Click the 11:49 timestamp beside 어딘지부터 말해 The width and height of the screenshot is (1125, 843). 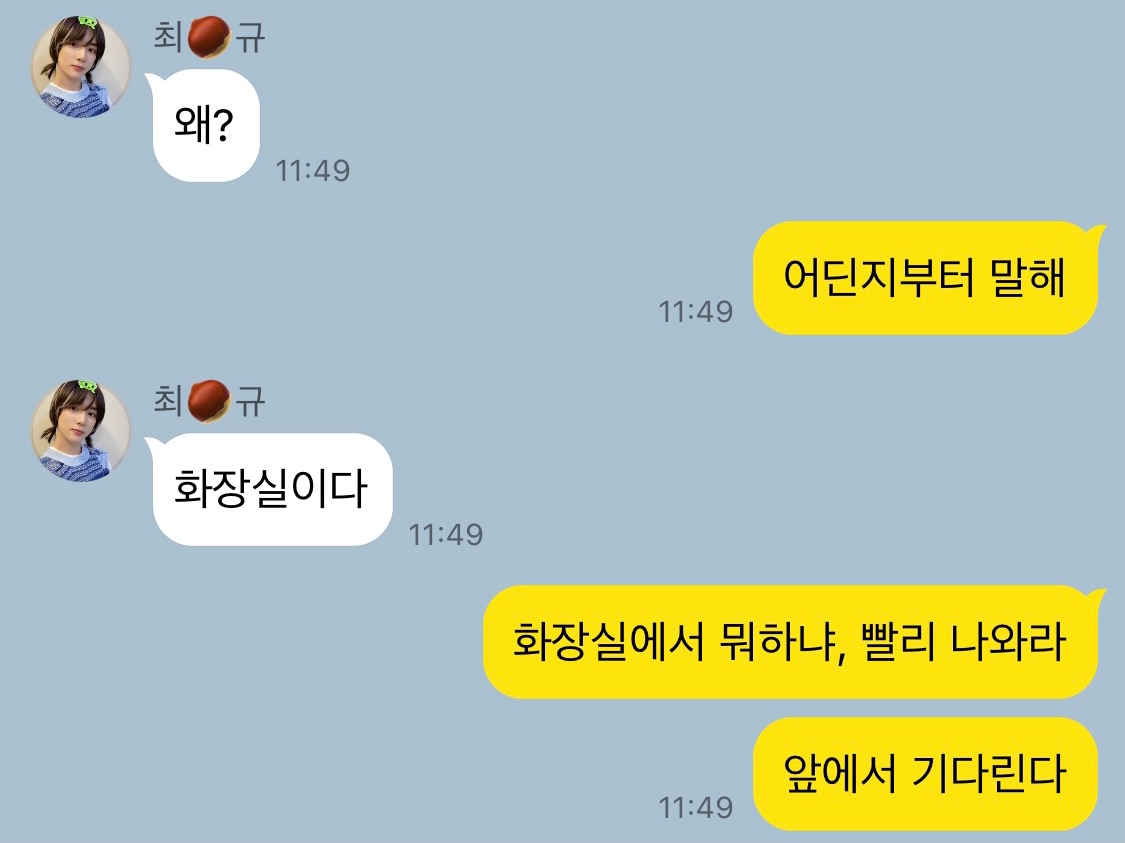(696, 311)
